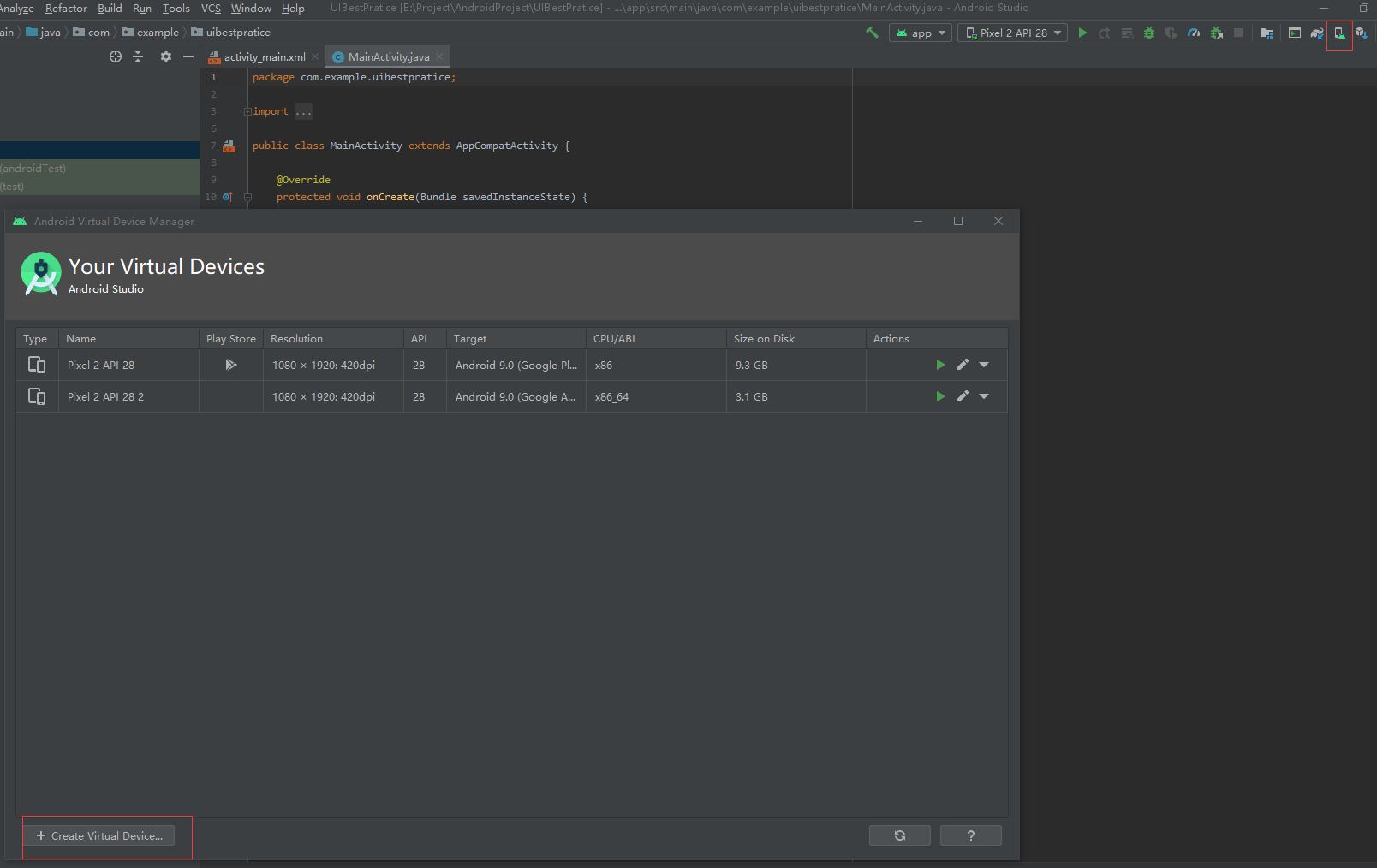Hide the project panel with the minus icon

[x=188, y=56]
